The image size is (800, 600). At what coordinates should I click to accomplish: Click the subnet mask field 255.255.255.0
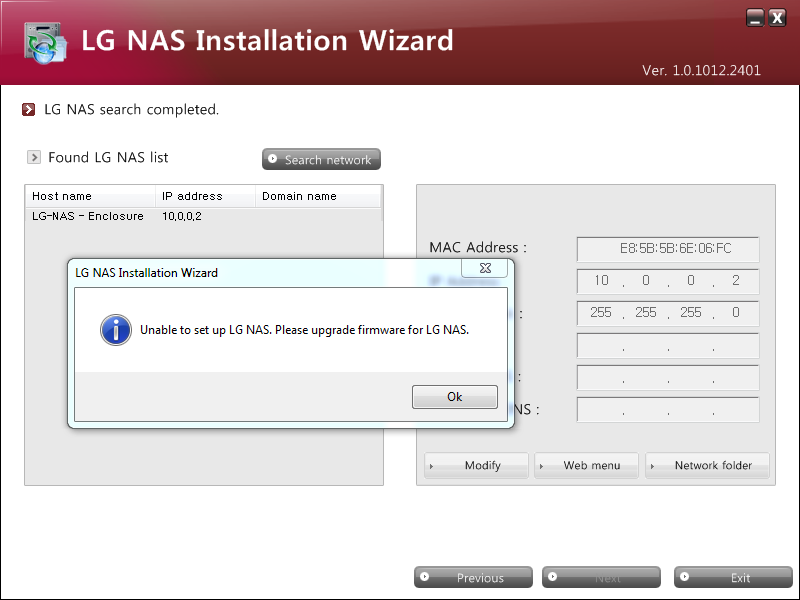pyautogui.click(x=668, y=313)
